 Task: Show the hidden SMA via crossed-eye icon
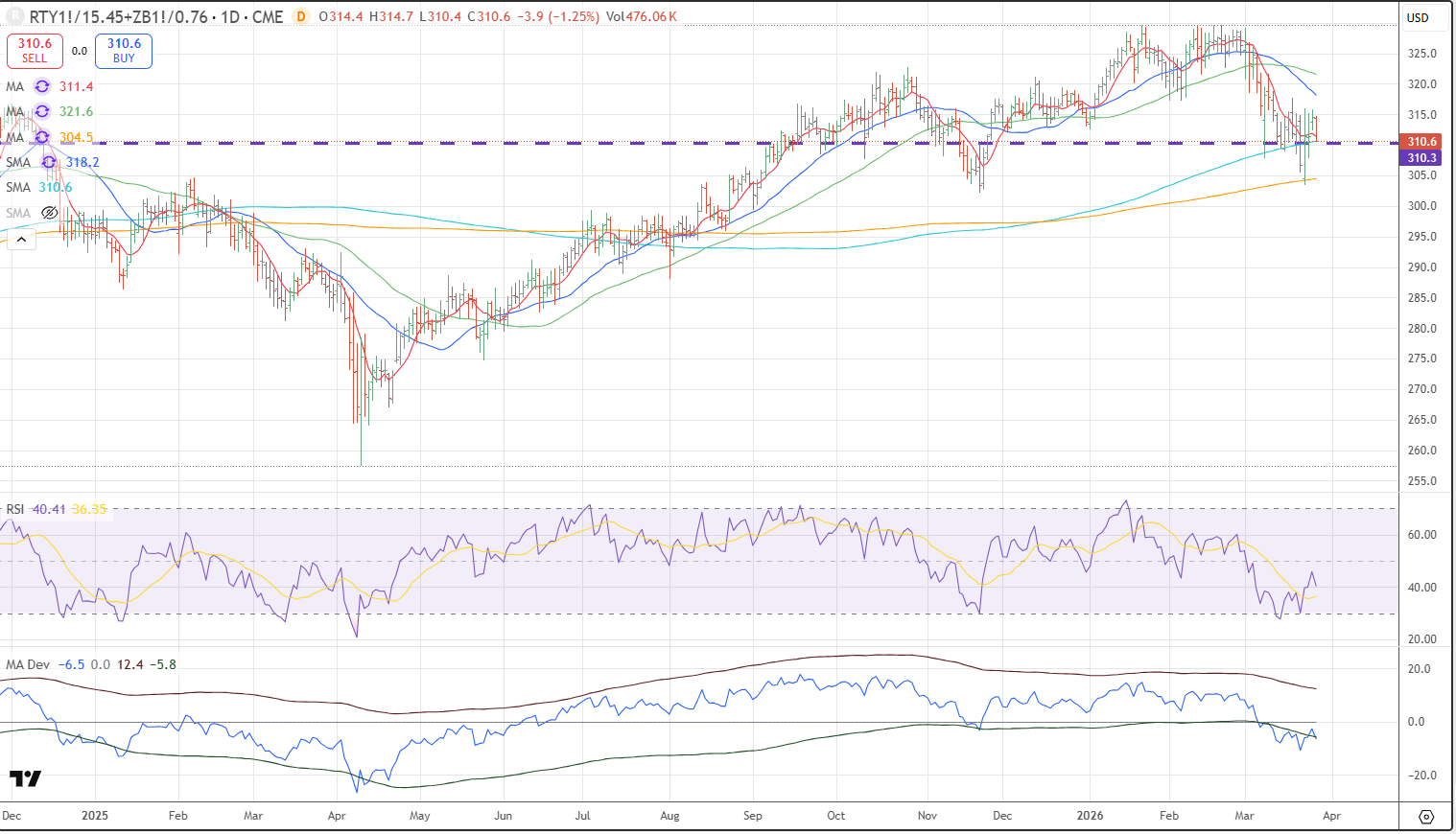50,213
